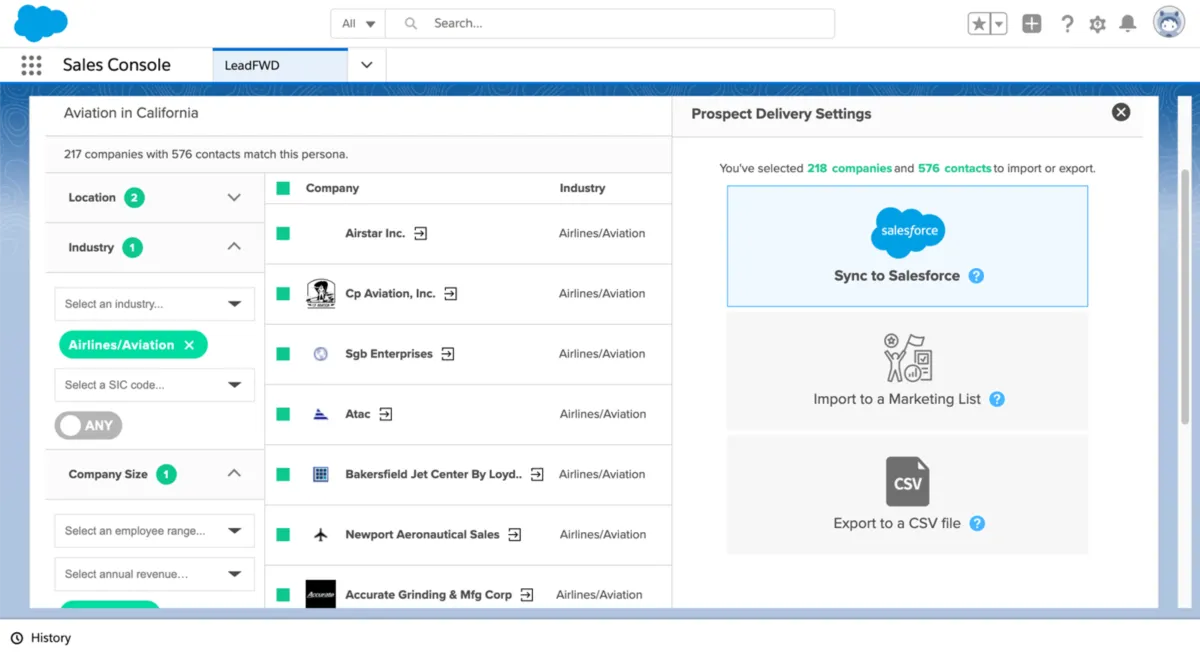
Task: Click the Global Actions plus icon
Action: coord(1032,24)
